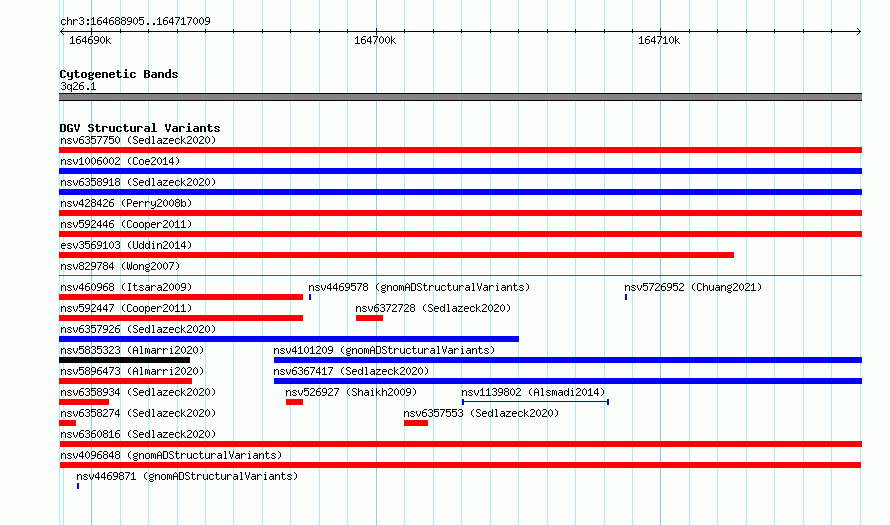Select the red bar for nsv6357750

point(460,150)
